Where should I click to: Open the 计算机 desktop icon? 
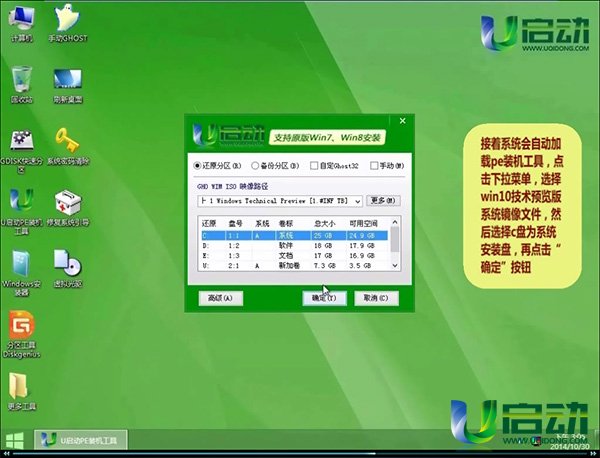pyautogui.click(x=21, y=23)
